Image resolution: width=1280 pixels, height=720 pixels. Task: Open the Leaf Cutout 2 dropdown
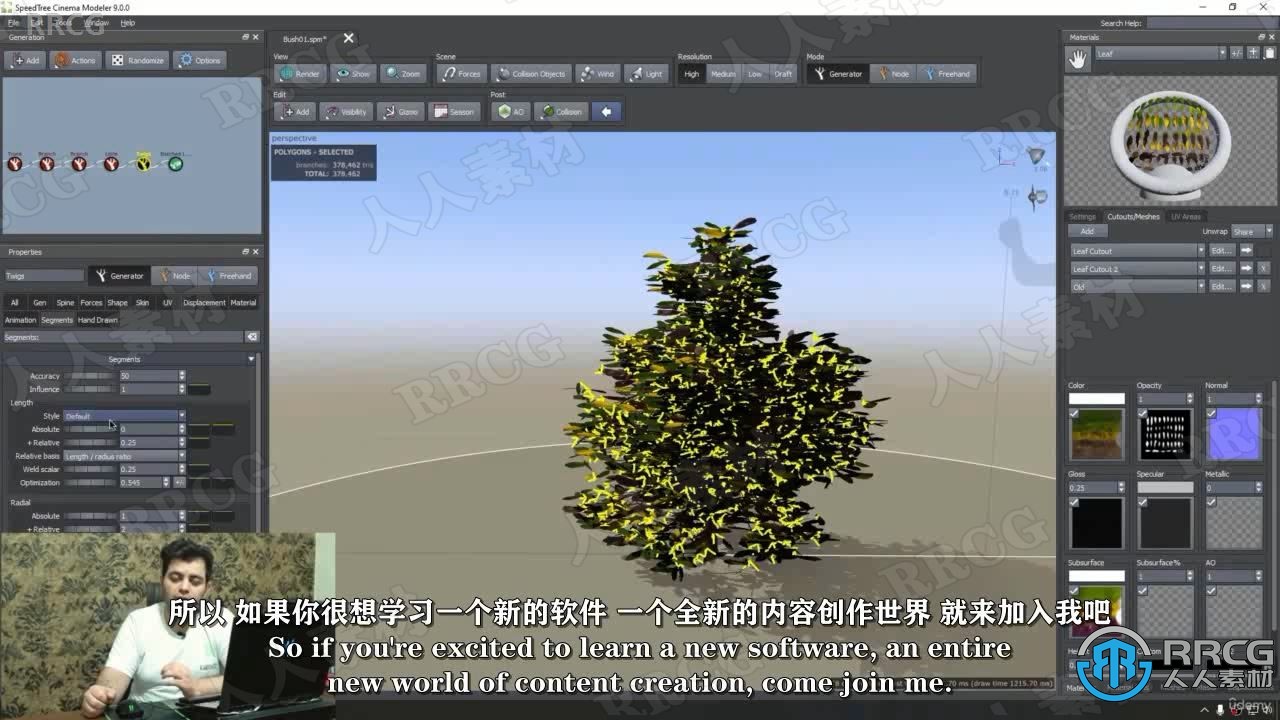pyautogui.click(x=1137, y=269)
